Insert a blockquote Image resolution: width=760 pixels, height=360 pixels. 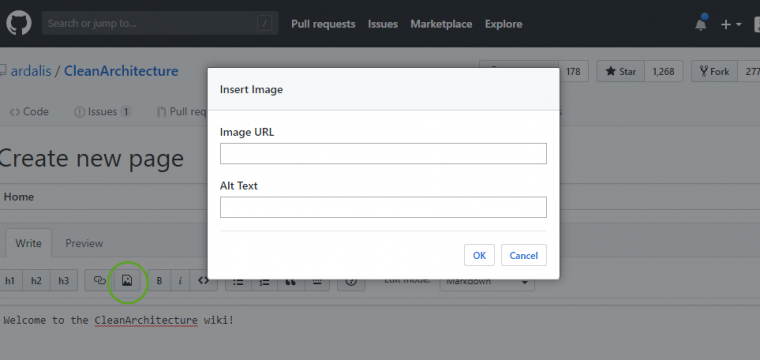pyautogui.click(x=290, y=282)
